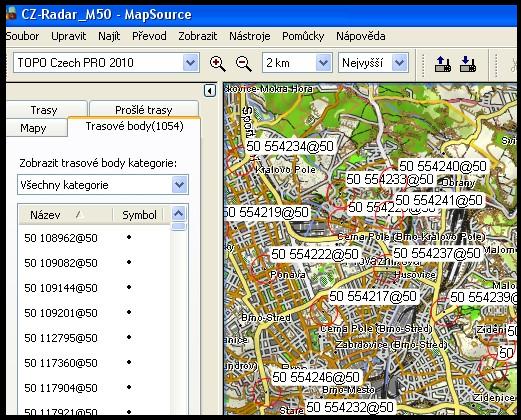Click the symbol dot of row 50 112795@50
Screen dimensions: 521x420
(x=129, y=337)
